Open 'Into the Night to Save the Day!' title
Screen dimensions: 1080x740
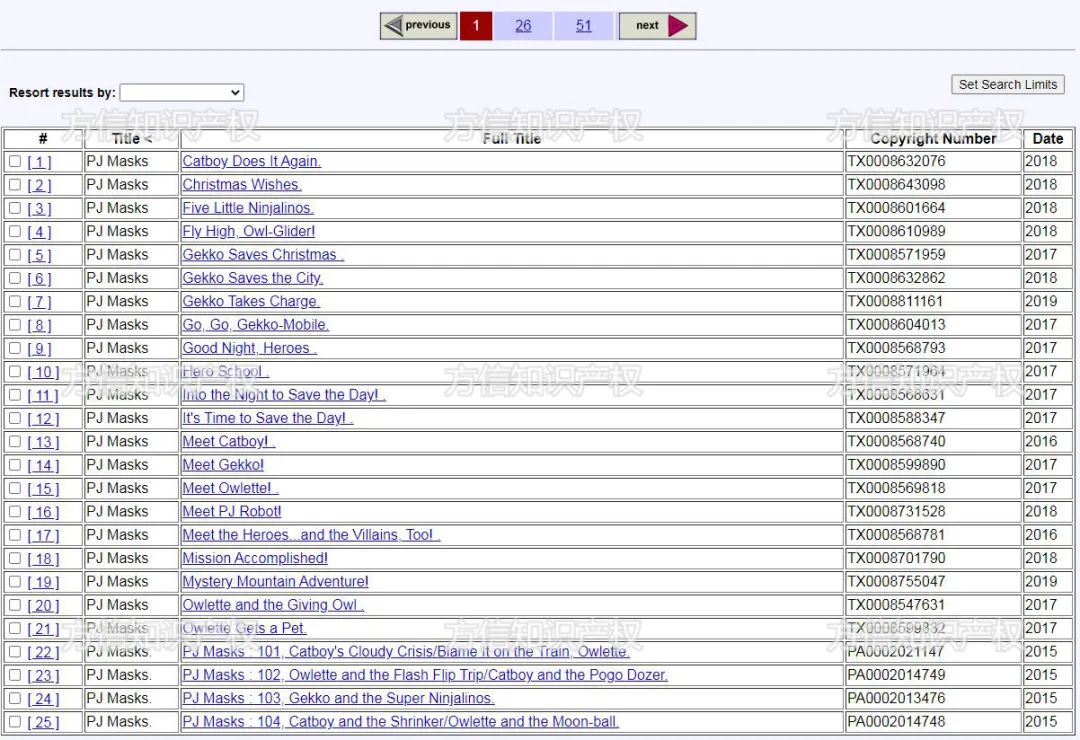click(284, 395)
